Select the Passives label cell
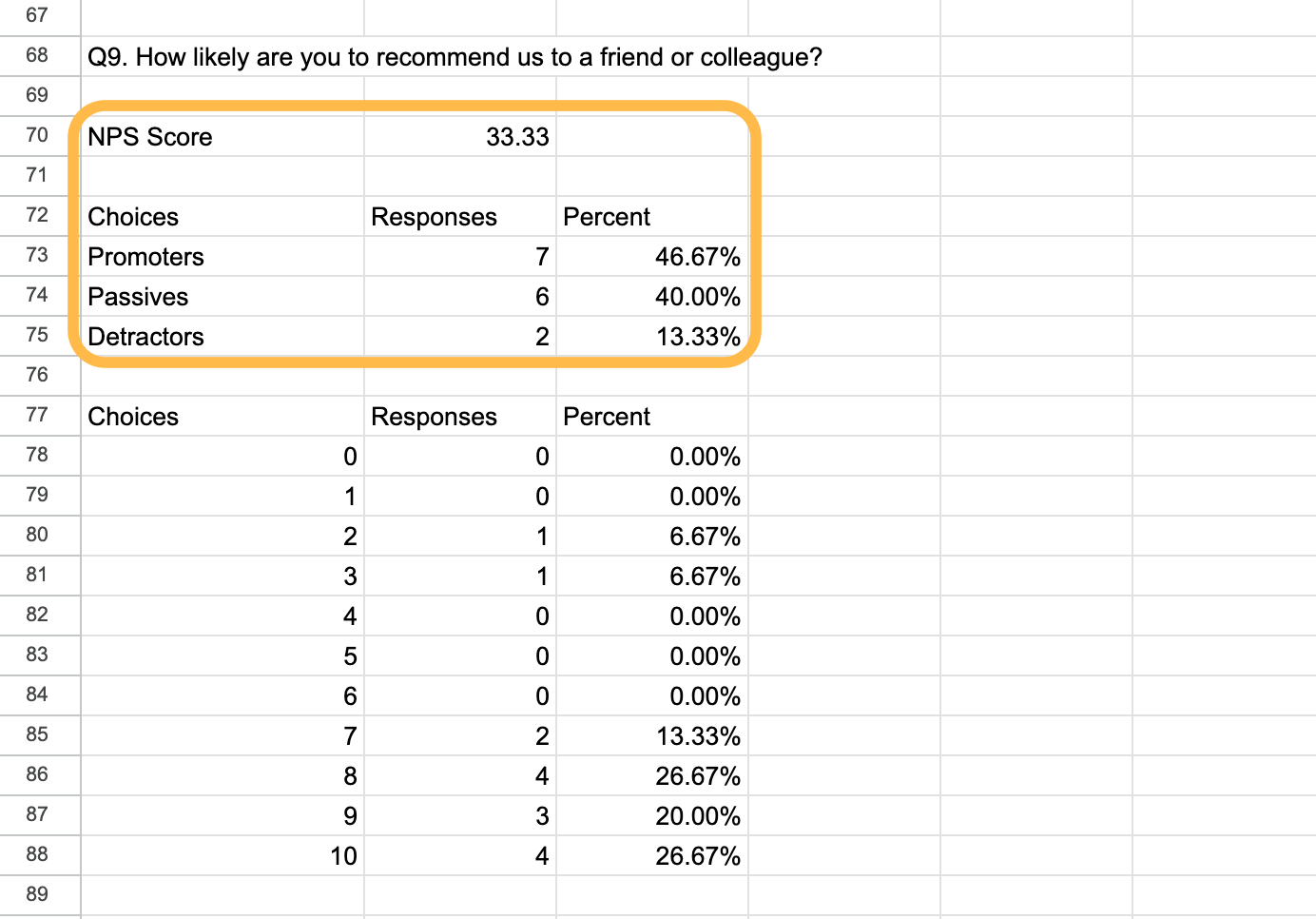This screenshot has width=1316, height=919. tap(139, 297)
